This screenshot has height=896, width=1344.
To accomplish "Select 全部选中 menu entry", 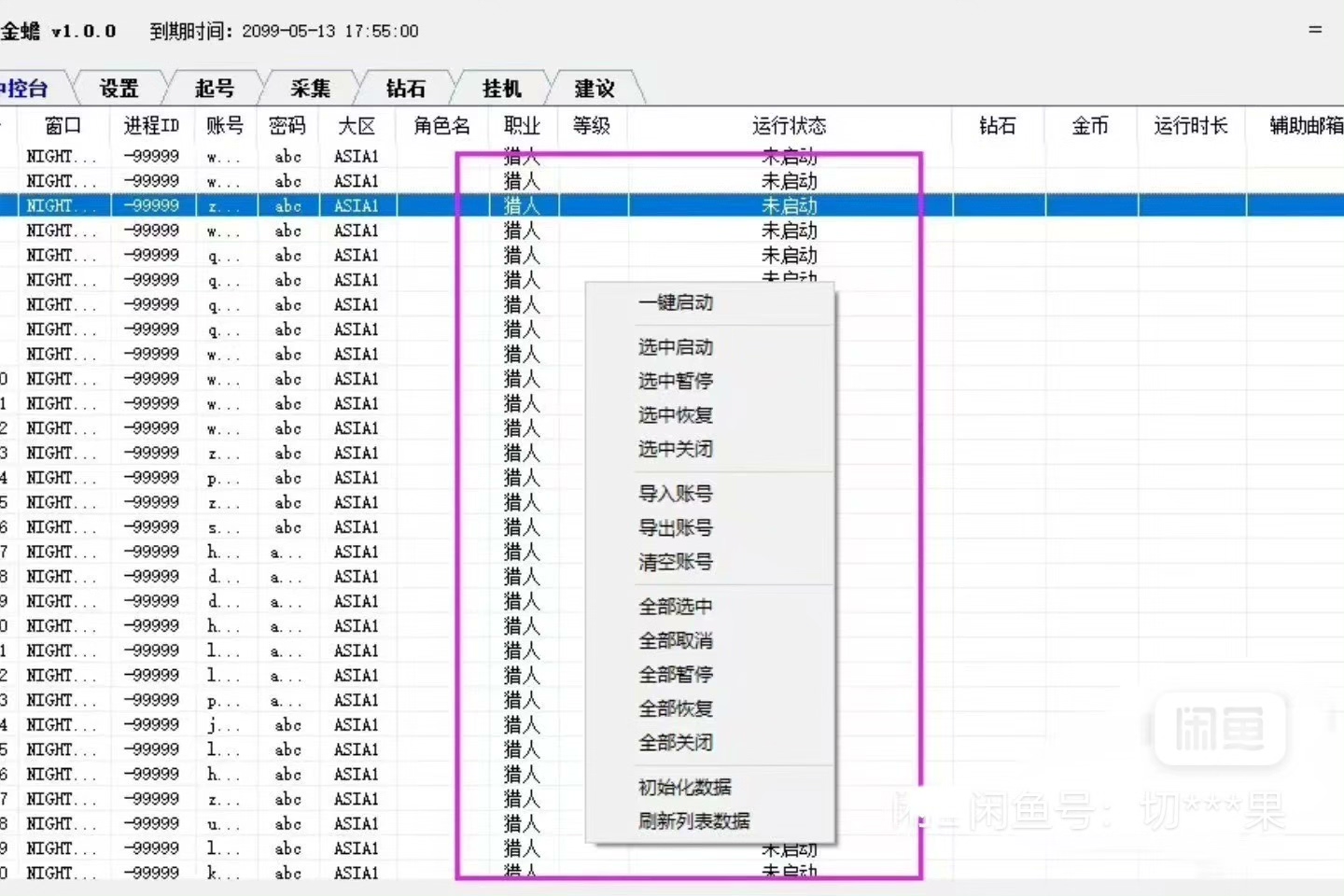I will click(676, 607).
